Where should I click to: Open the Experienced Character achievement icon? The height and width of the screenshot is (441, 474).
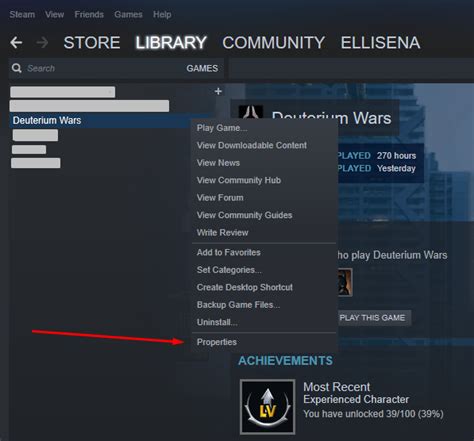267,407
